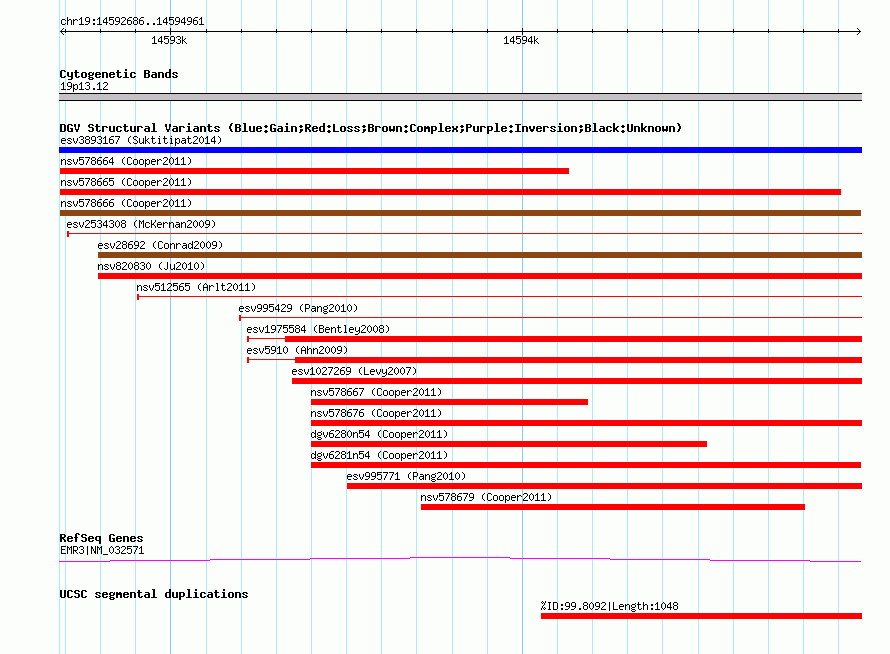This screenshot has height=654, width=890.
Task: Open nsv578679 (Cooper2011) variant label
Action: point(486,497)
